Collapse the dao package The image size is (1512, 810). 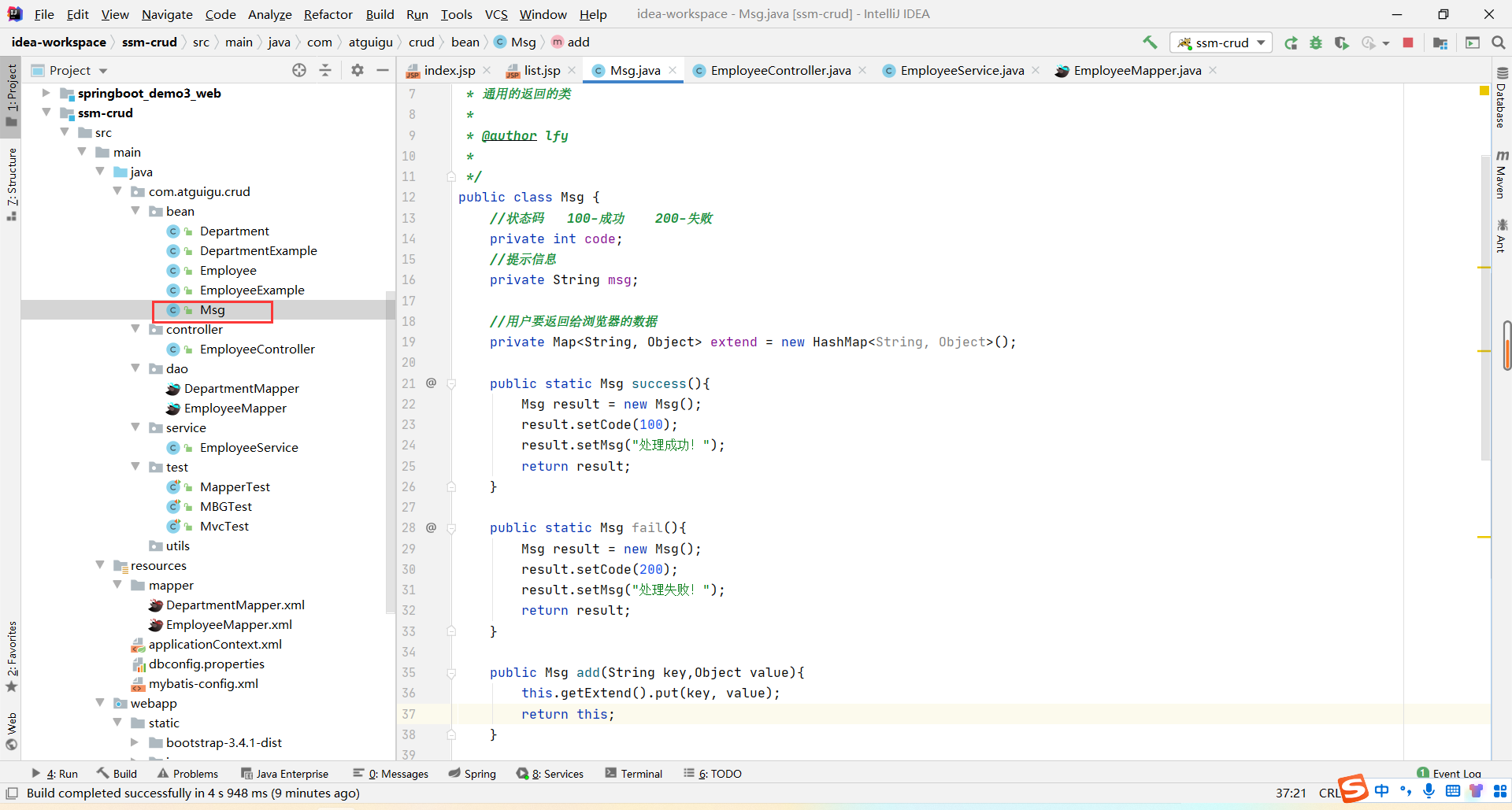[x=135, y=368]
